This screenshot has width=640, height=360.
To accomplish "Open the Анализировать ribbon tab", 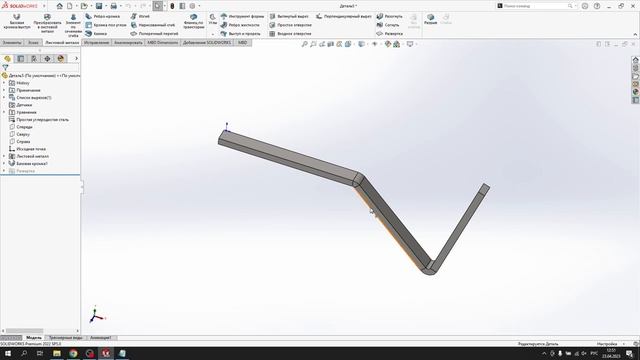I will [x=128, y=42].
